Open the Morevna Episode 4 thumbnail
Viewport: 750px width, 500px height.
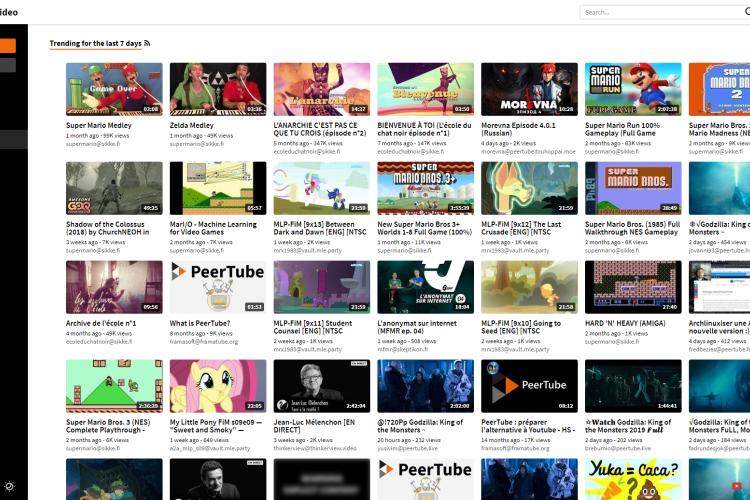[x=529, y=89]
